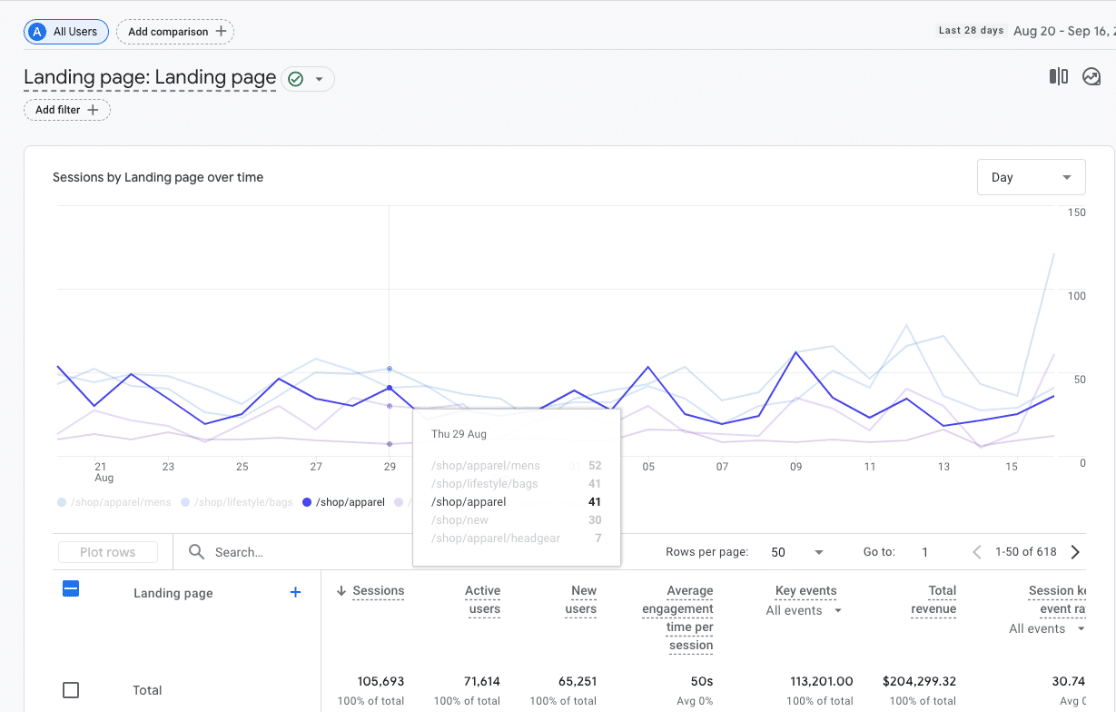The image size is (1116, 712).
Task: Toggle the select-all rows checkbox
Action: (71, 589)
